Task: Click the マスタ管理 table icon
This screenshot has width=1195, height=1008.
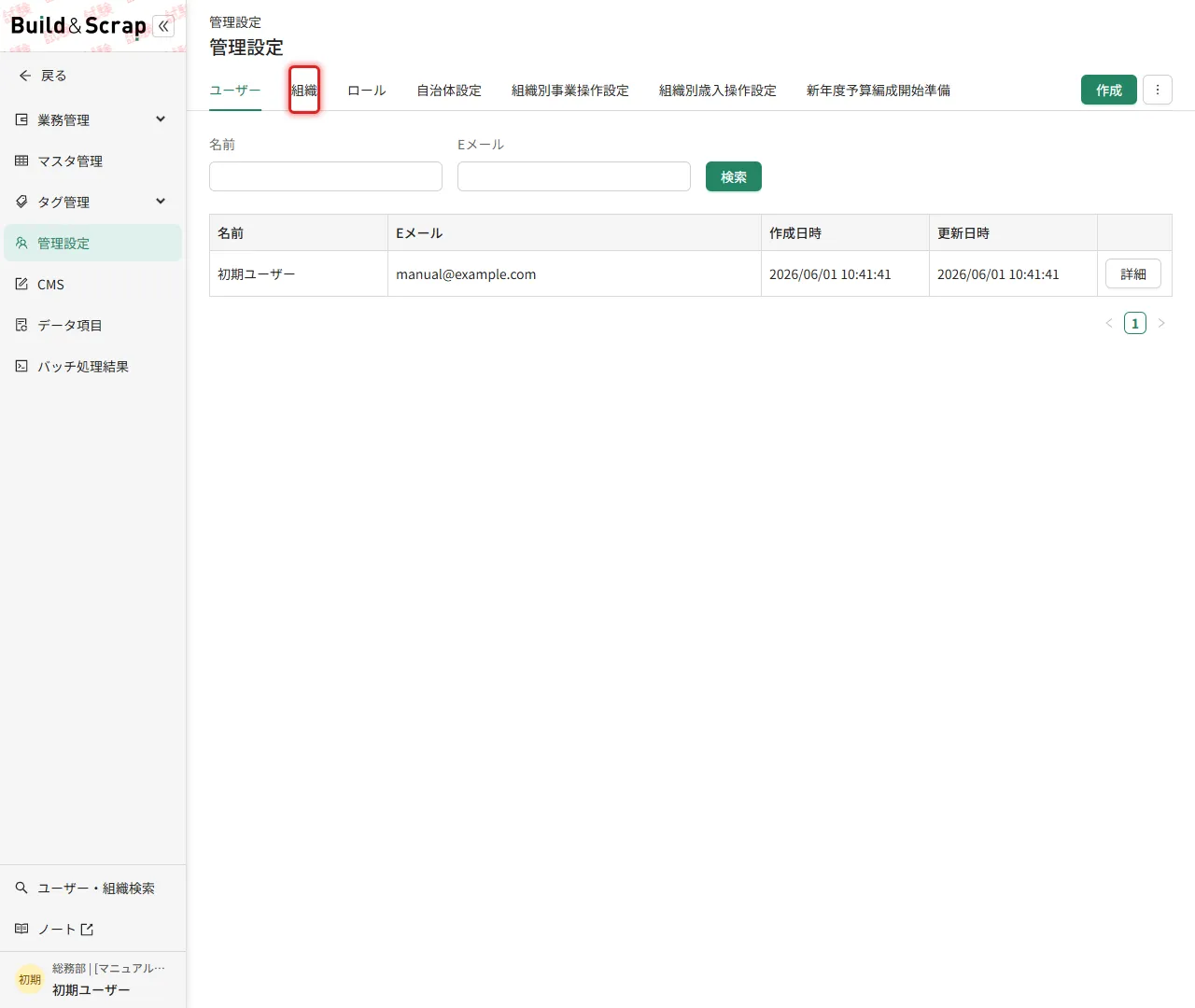Action: click(x=21, y=161)
